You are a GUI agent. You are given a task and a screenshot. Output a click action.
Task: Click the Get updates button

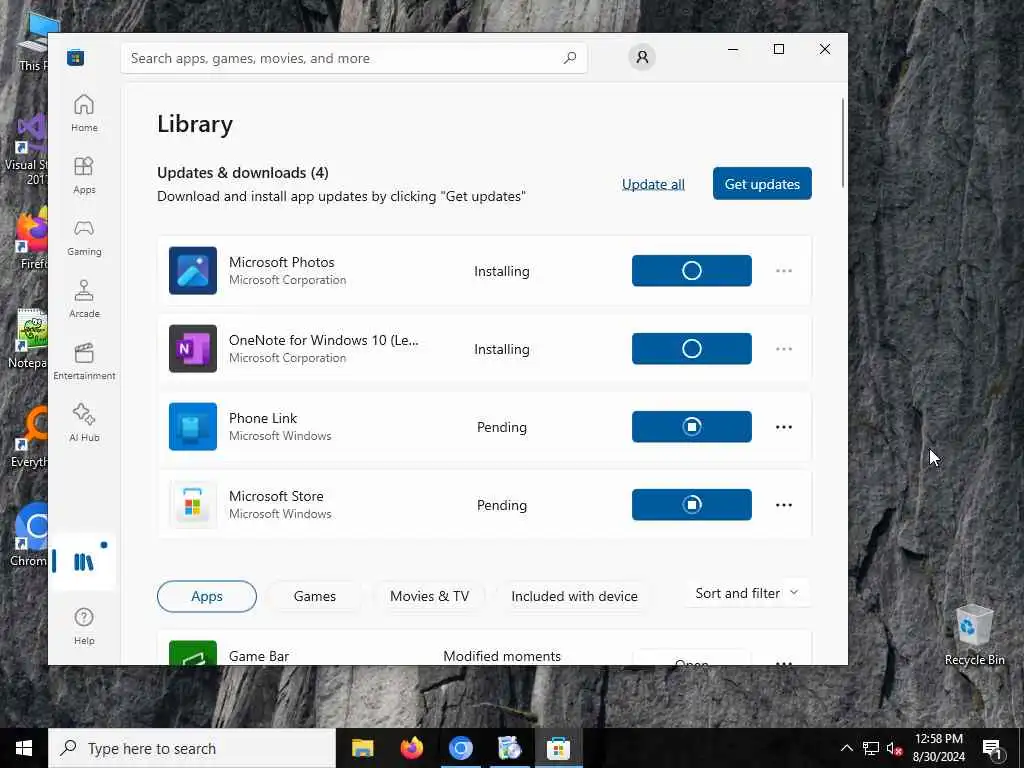point(762,184)
